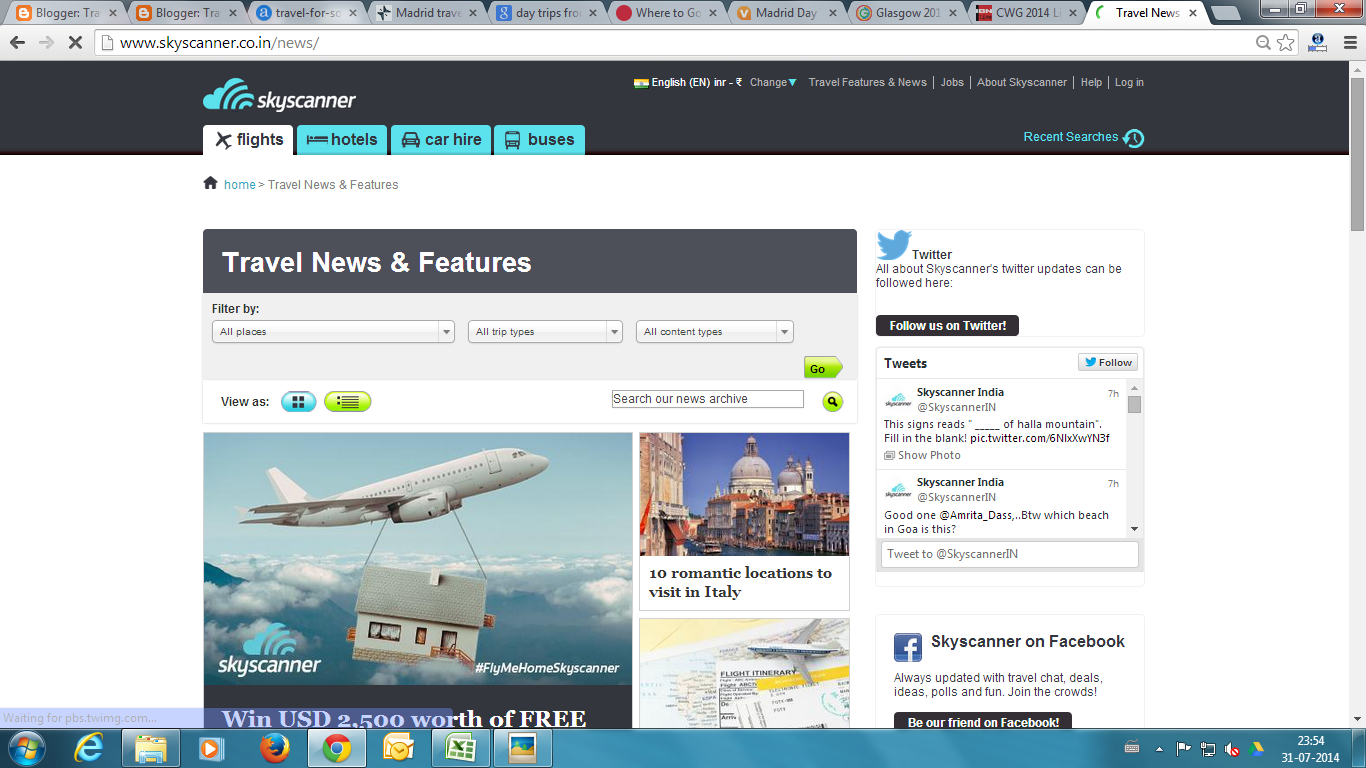Open About Skyscanner link

(1022, 83)
